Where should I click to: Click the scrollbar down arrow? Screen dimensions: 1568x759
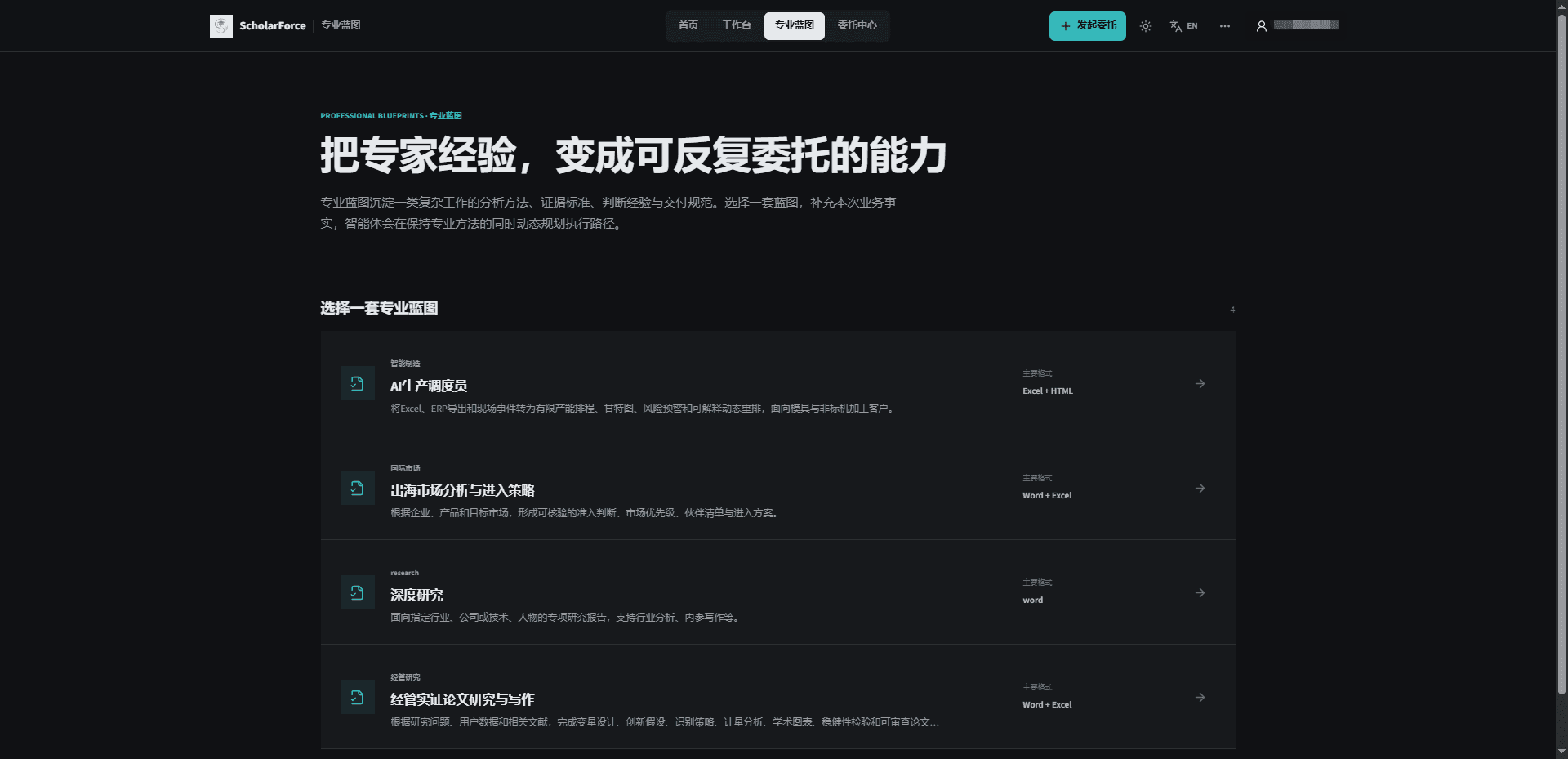(1561, 751)
